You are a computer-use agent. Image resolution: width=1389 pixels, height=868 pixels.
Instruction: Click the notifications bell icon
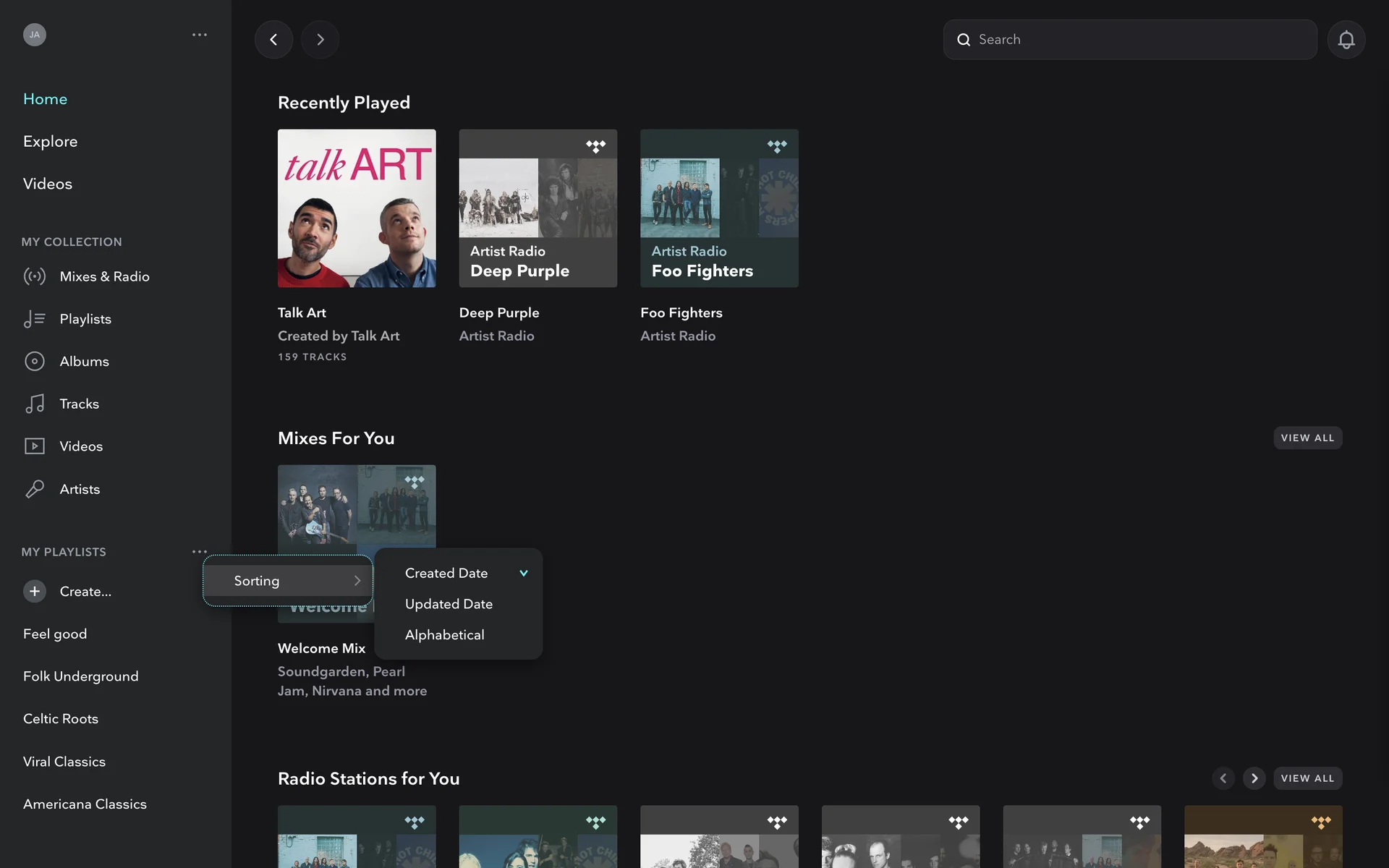coord(1346,40)
